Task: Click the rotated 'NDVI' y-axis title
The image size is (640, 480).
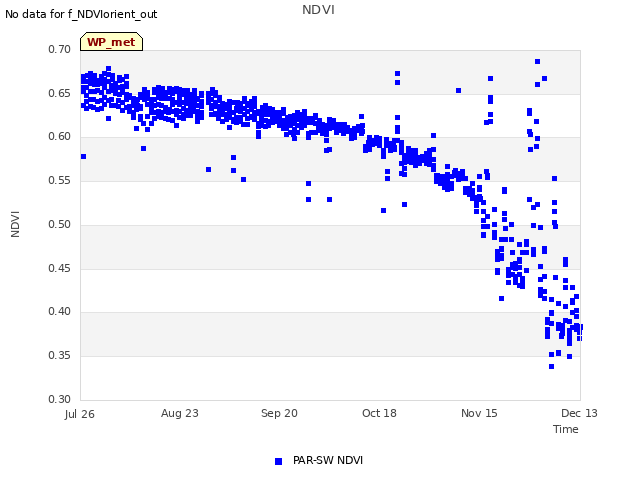Action: tap(15, 224)
